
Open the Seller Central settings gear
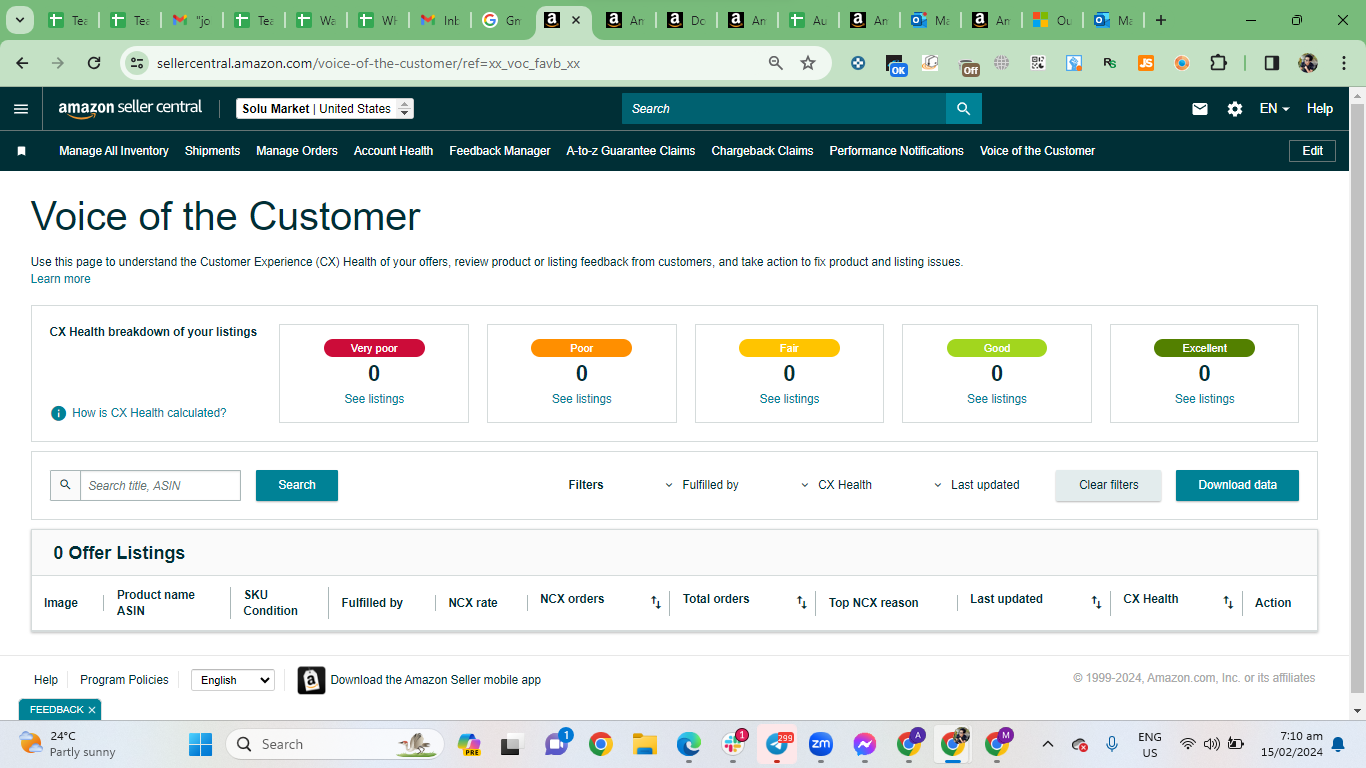1235,109
